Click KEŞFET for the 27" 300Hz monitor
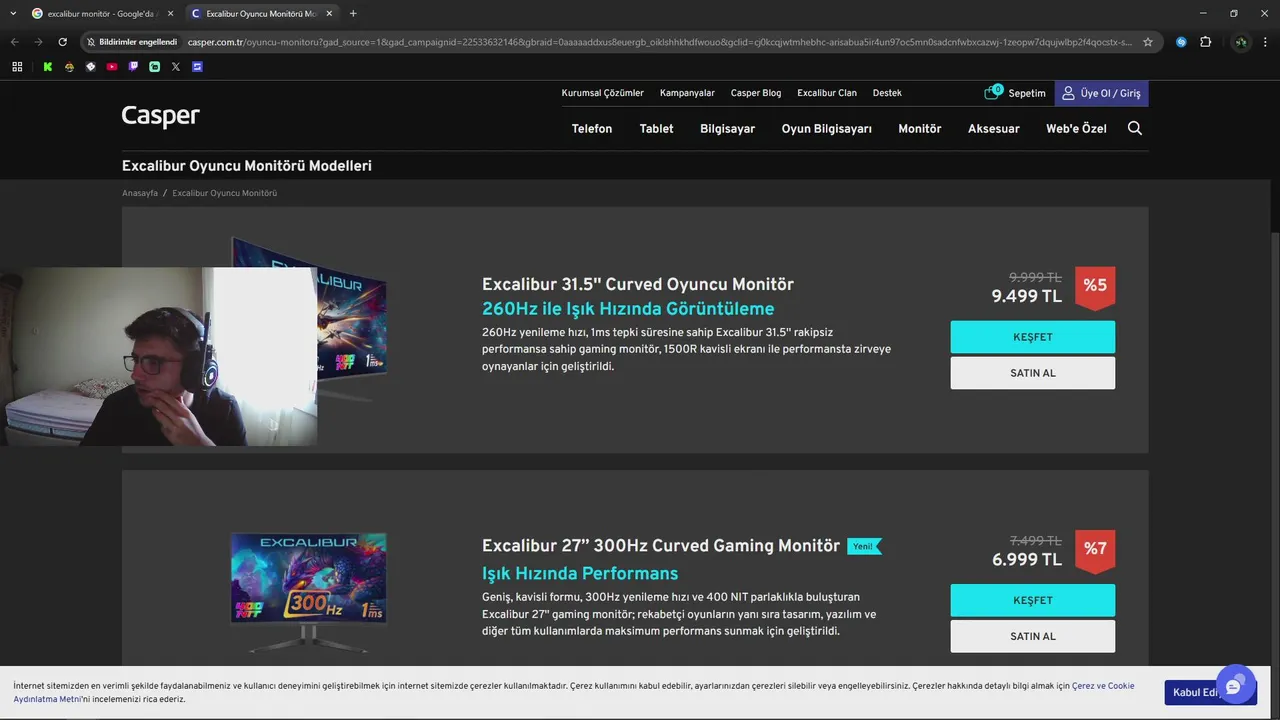The width and height of the screenshot is (1280, 720). (x=1033, y=600)
